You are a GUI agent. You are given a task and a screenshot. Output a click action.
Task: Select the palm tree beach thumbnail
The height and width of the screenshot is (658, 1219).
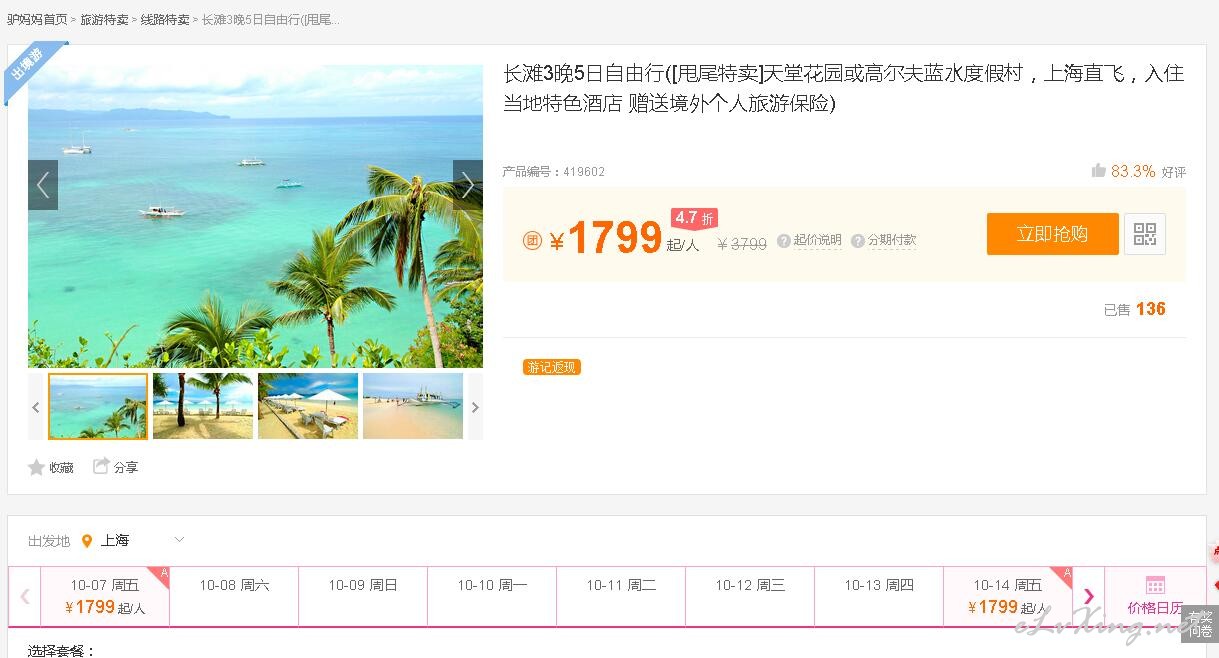click(203, 406)
